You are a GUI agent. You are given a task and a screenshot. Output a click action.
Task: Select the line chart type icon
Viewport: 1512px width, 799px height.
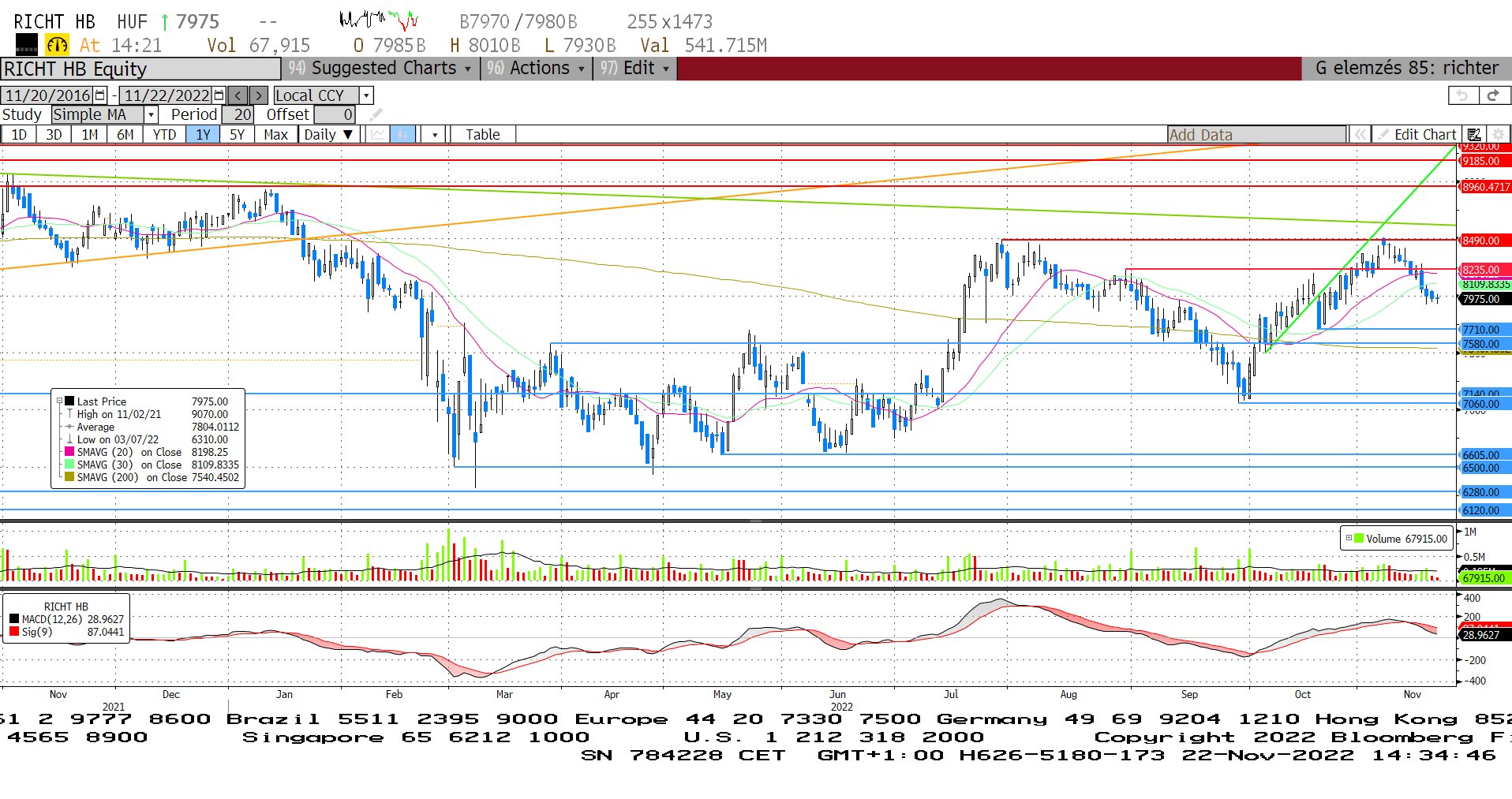coord(378,135)
